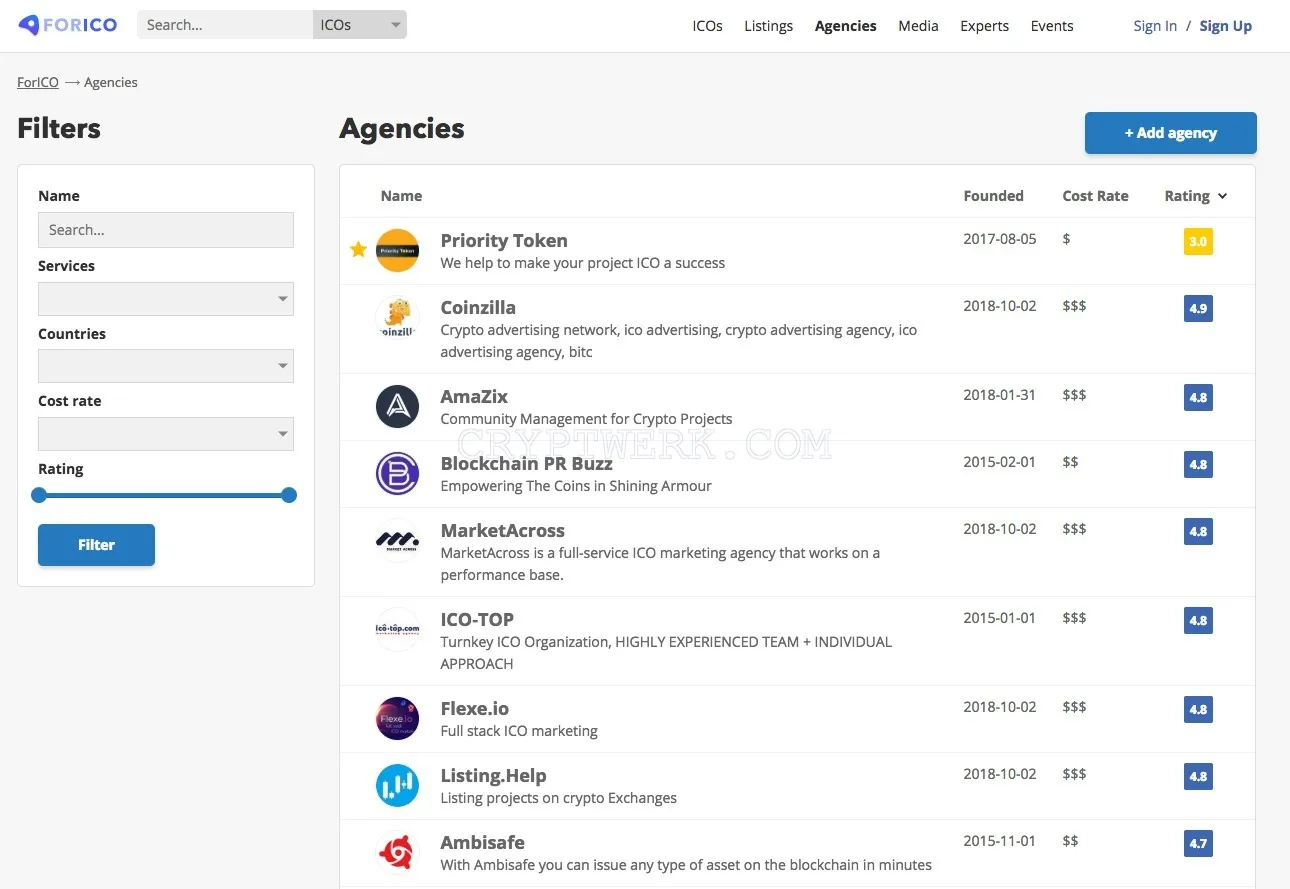Click ICO-TOP's 4.8 rating badge
The image size is (1290, 889).
pos(1198,621)
